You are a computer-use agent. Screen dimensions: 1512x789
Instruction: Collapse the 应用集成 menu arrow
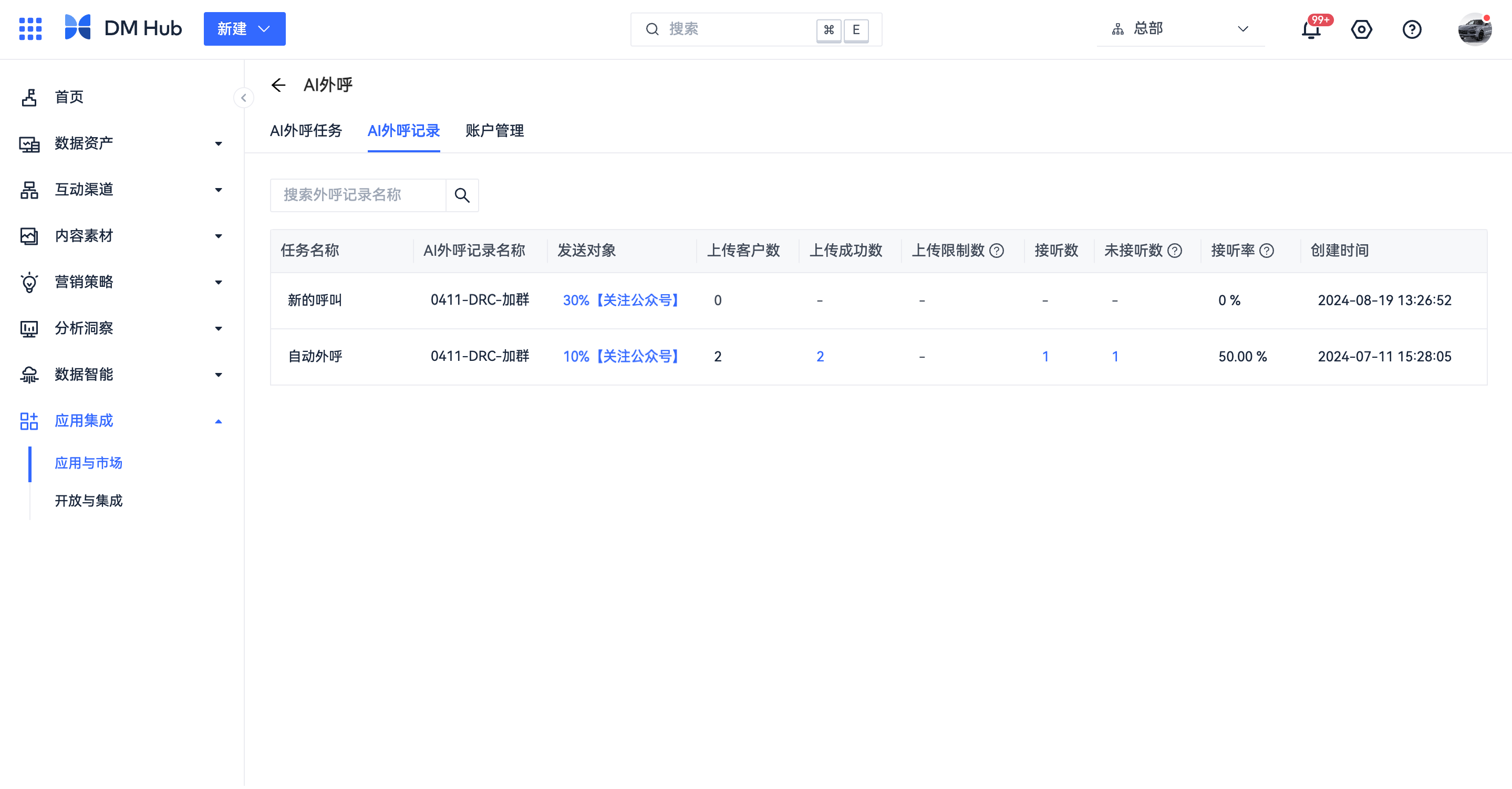[x=219, y=421]
